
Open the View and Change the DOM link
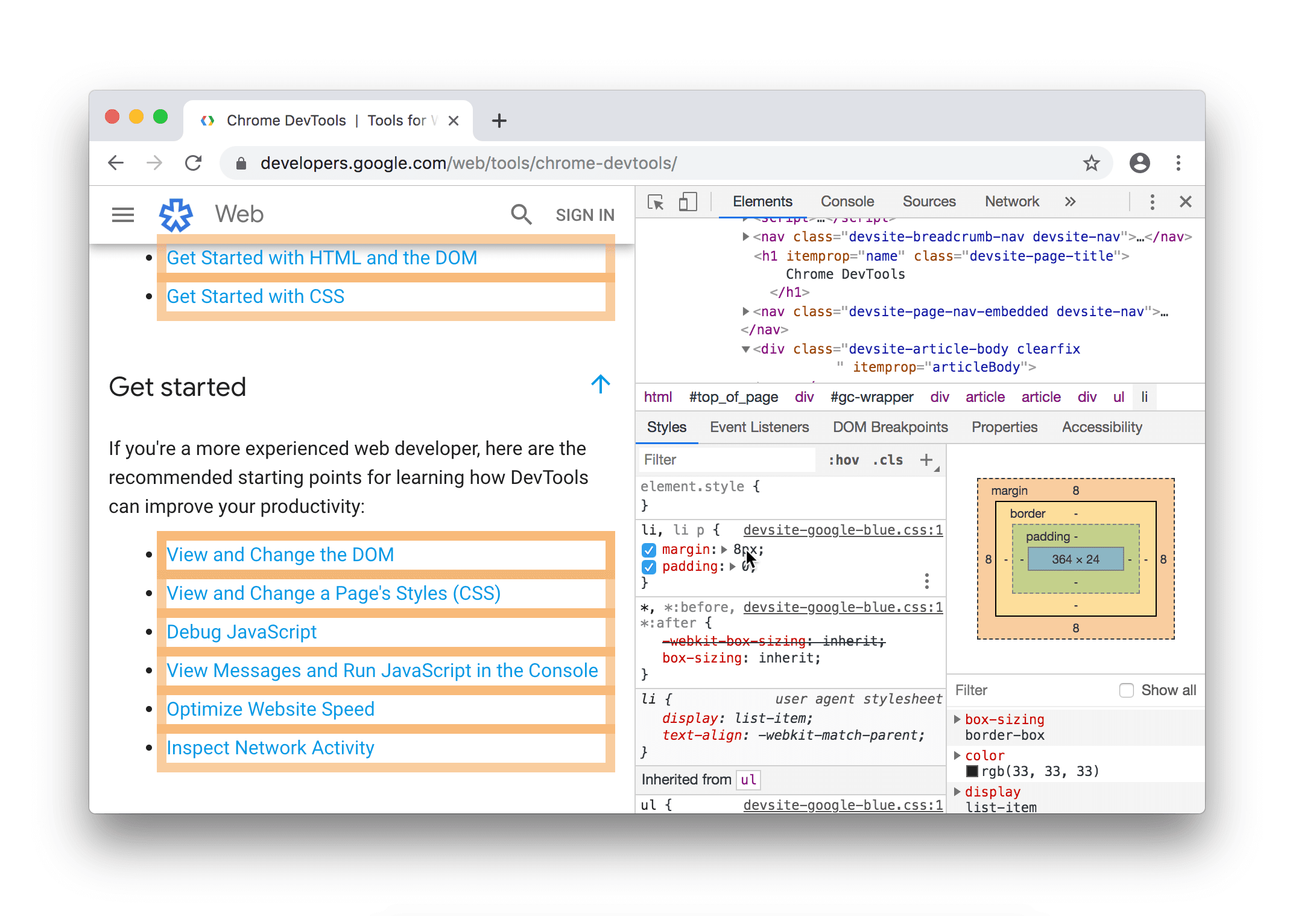pos(281,554)
